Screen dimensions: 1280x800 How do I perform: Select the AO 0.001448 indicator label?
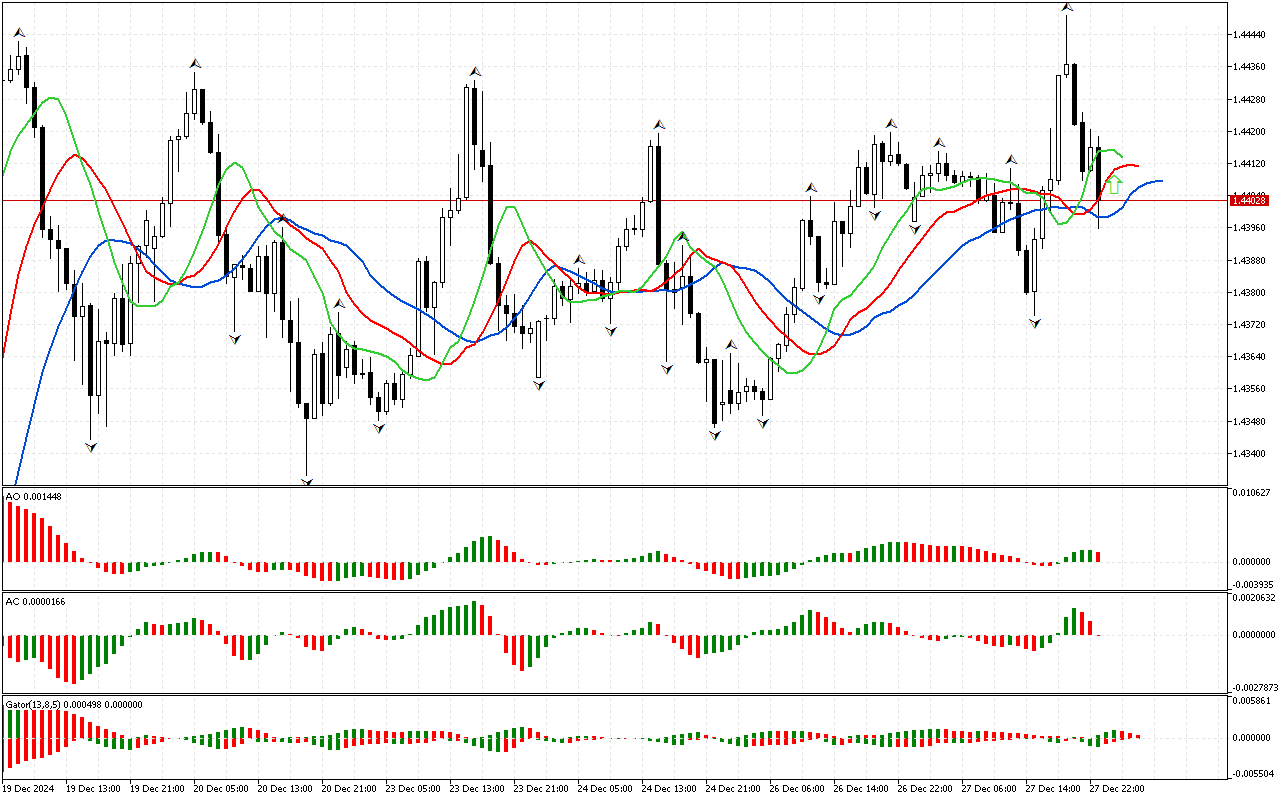(33, 496)
